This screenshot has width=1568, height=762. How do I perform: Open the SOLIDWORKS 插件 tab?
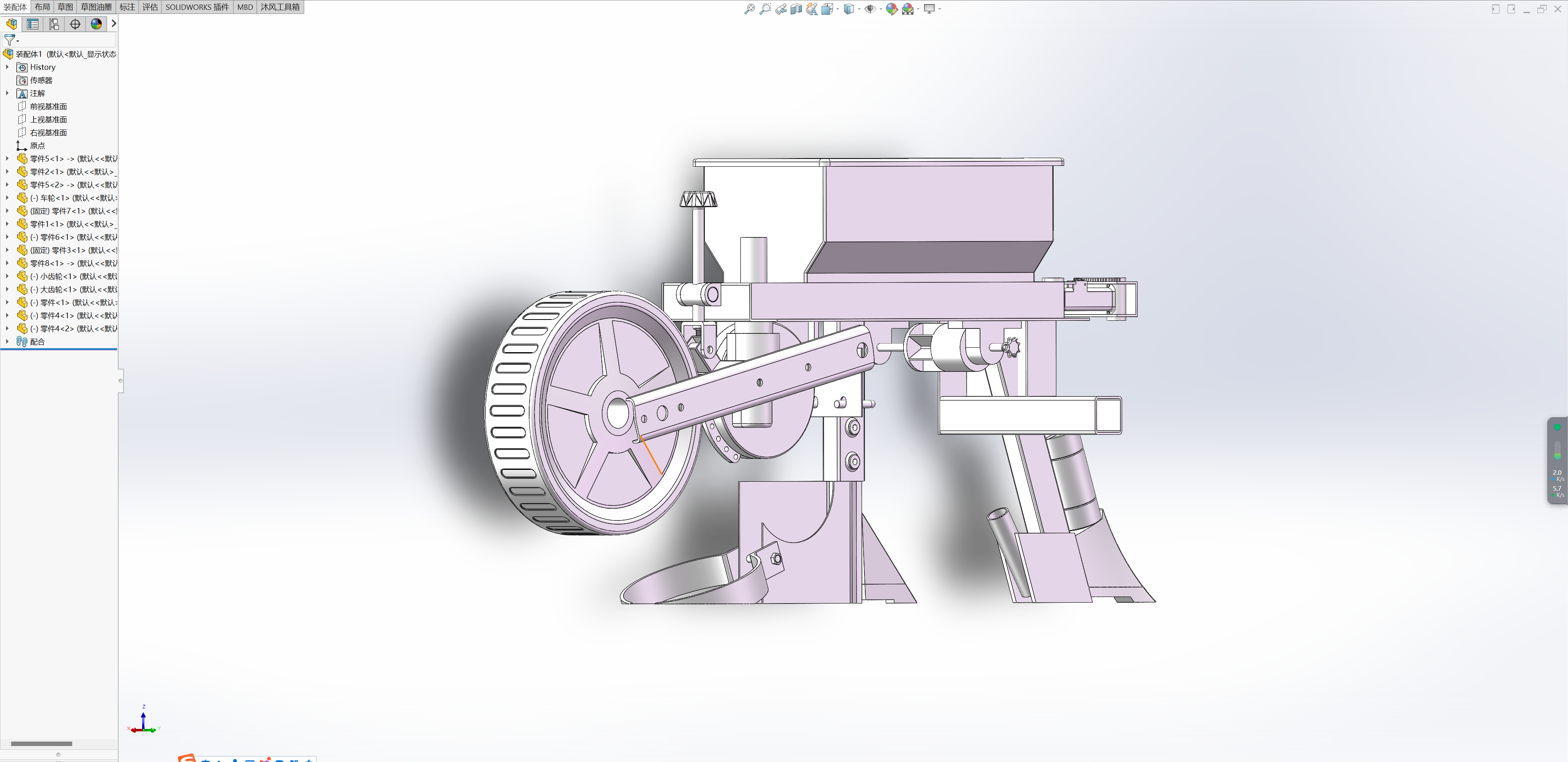(x=197, y=7)
